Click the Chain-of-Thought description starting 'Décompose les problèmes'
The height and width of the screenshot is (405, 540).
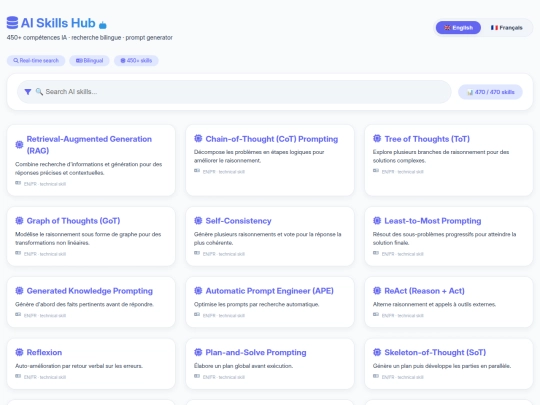(x=259, y=156)
